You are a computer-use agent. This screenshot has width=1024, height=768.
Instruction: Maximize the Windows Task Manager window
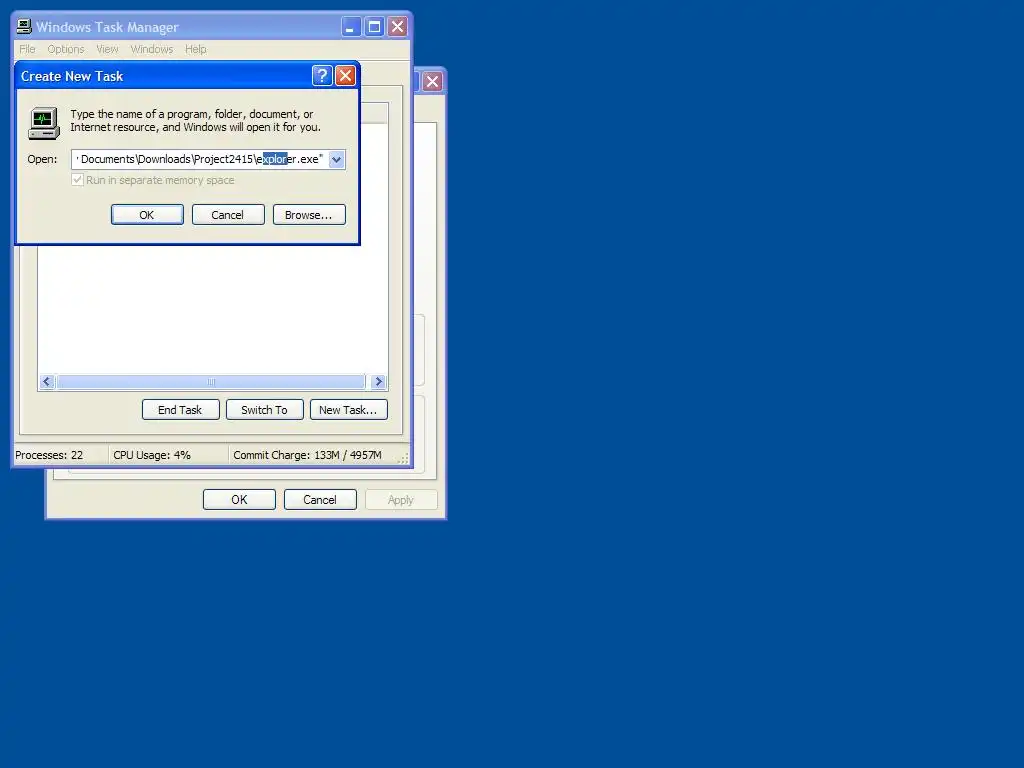coord(374,27)
